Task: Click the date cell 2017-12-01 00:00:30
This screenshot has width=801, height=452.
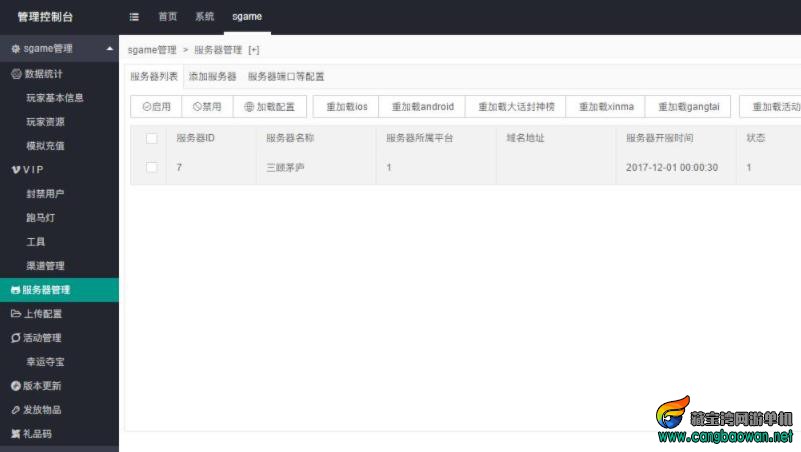Action: pyautogui.click(x=672, y=168)
